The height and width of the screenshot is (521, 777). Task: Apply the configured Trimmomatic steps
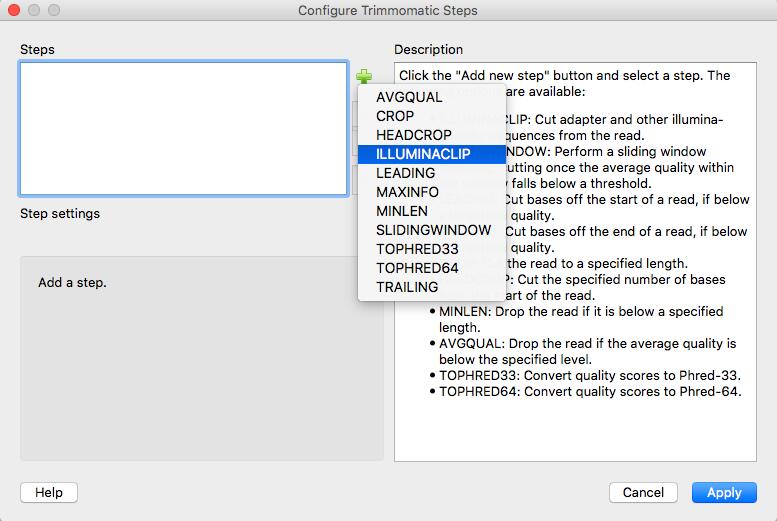click(x=724, y=492)
